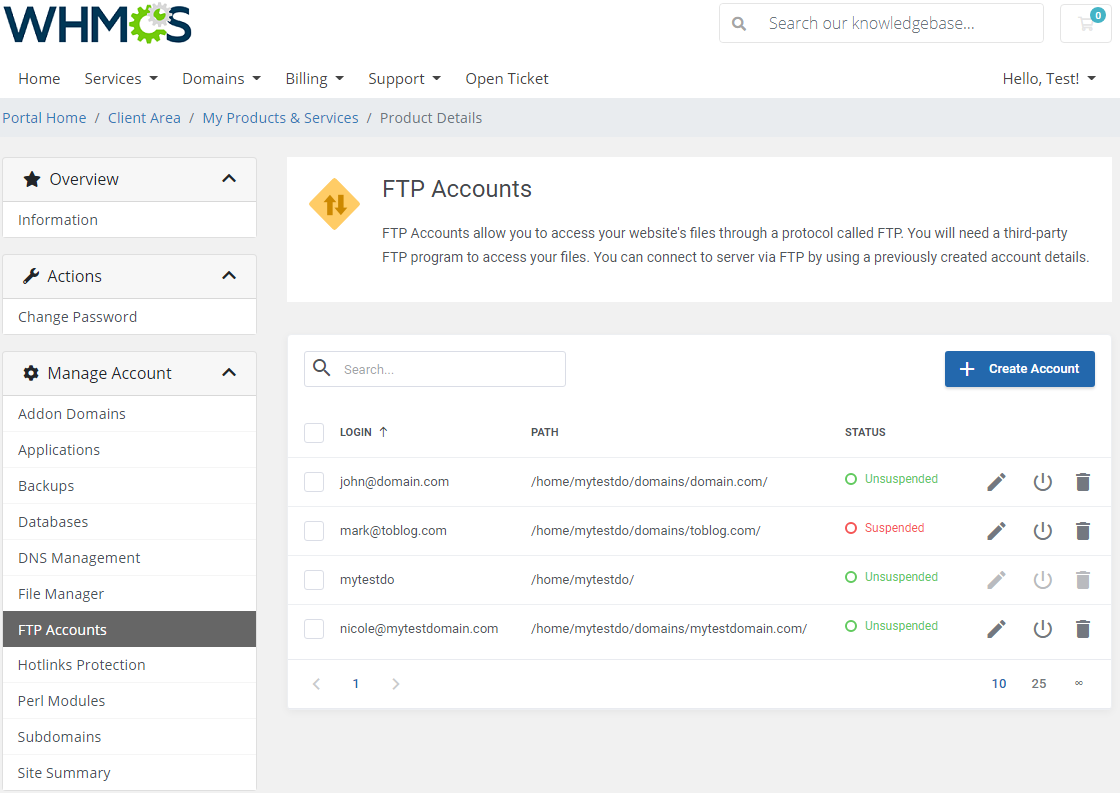
Task: Open the Support dropdown menu
Action: (x=404, y=79)
